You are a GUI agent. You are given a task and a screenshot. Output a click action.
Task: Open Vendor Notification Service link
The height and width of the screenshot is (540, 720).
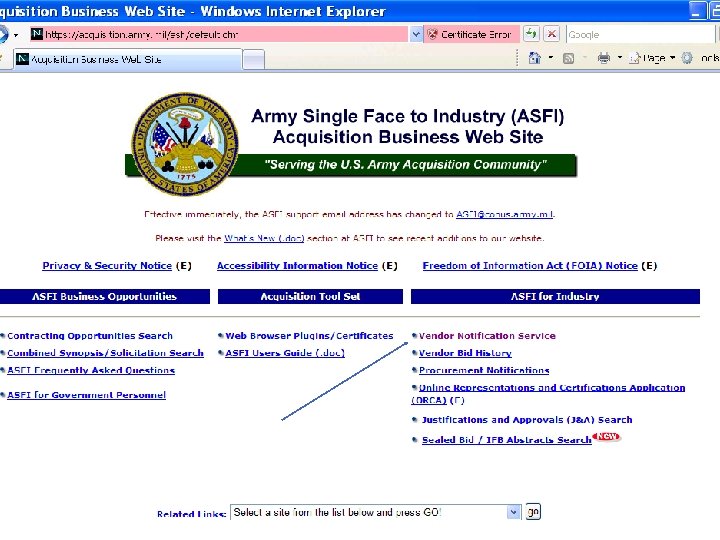point(487,336)
